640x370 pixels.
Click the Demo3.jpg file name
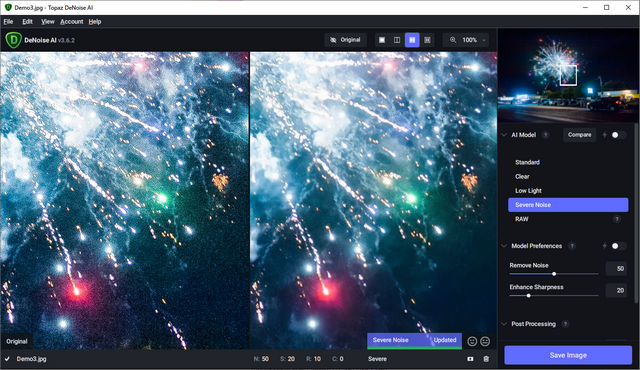(x=31, y=359)
